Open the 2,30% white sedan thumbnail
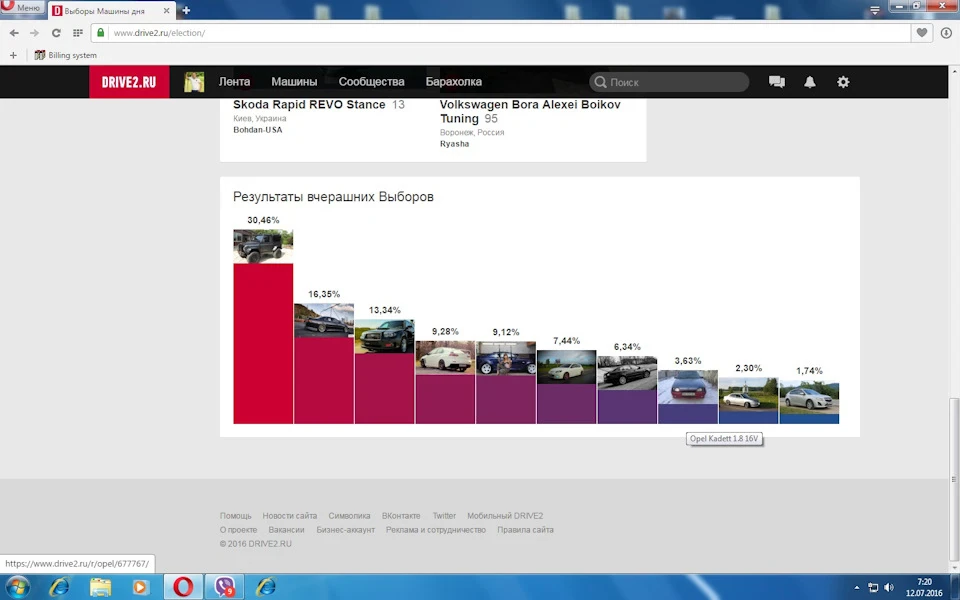This screenshot has width=960, height=600. [748, 394]
